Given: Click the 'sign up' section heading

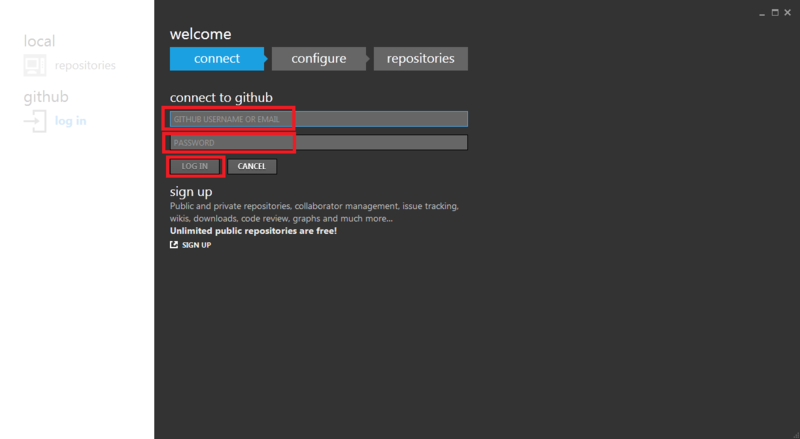Looking at the screenshot, I should 191,192.
